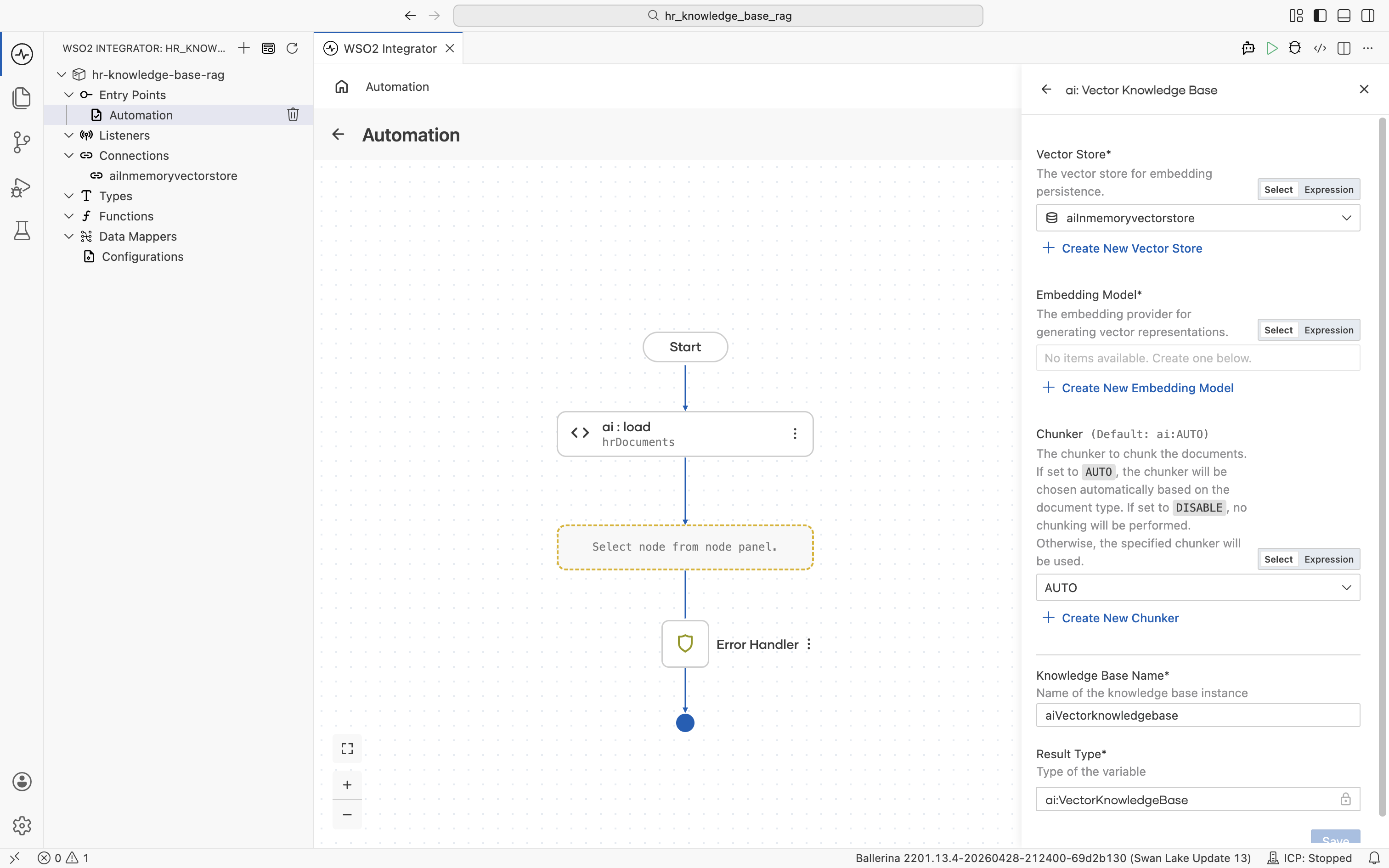The height and width of the screenshot is (868, 1389).
Task: Open WSO2 Integrator activity bar icon
Action: click(22, 55)
